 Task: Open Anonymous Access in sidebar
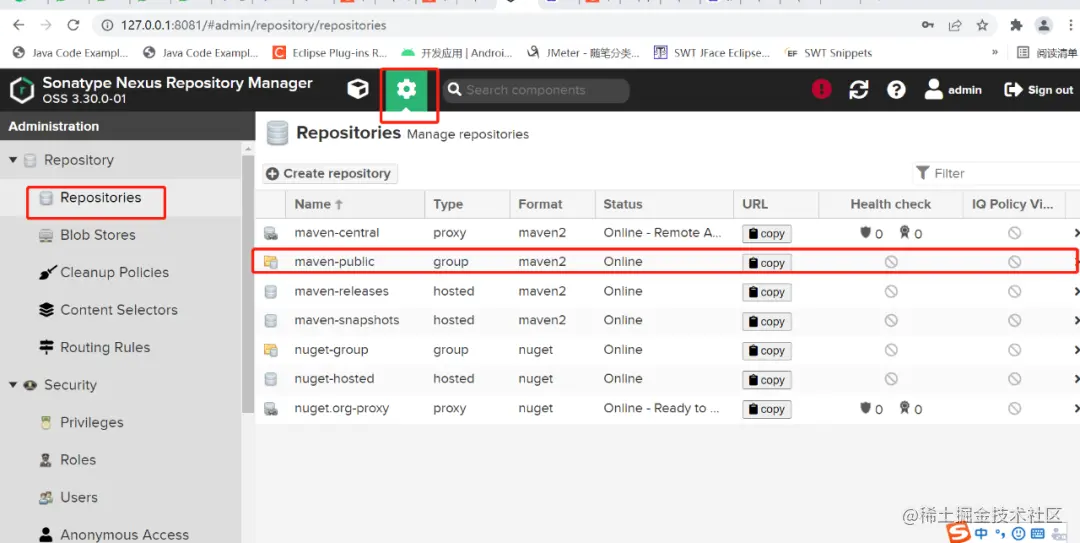pyautogui.click(x=124, y=535)
